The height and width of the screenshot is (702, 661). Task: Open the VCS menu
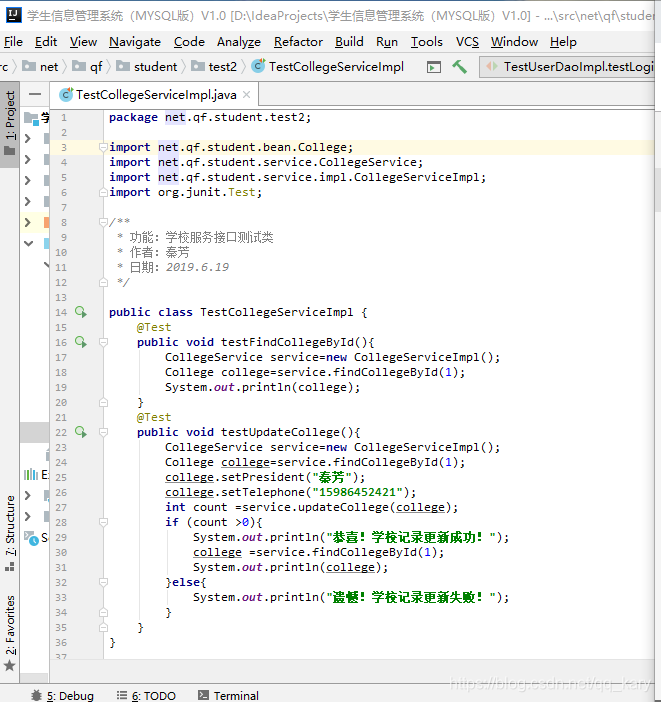(467, 42)
